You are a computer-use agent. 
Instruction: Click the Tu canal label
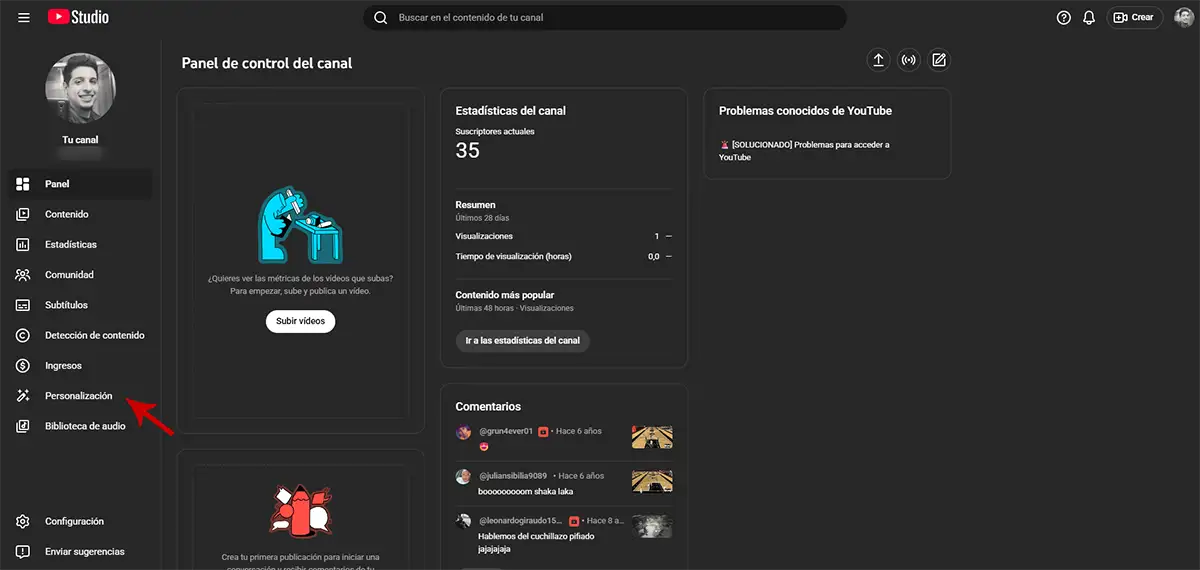(80, 140)
